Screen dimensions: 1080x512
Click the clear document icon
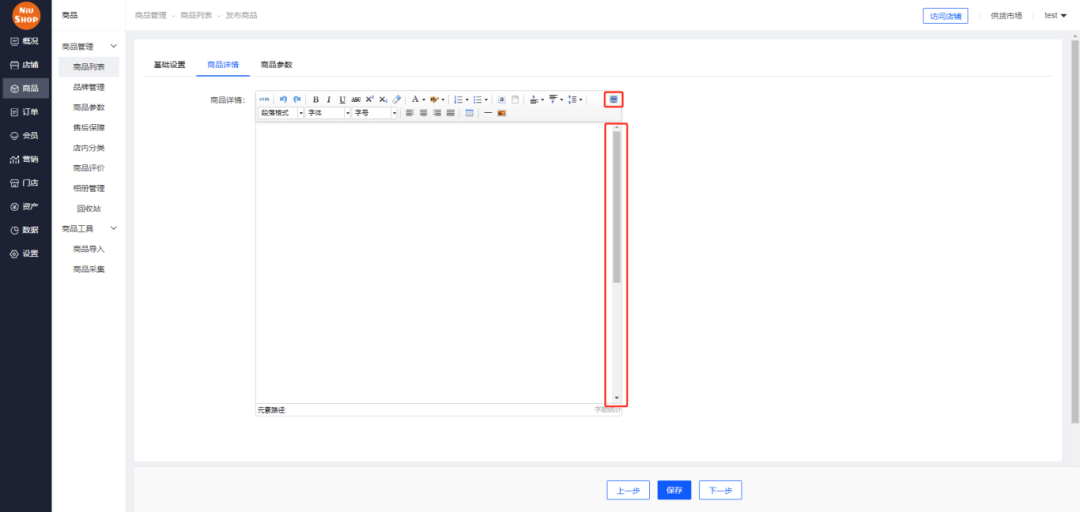coord(515,99)
